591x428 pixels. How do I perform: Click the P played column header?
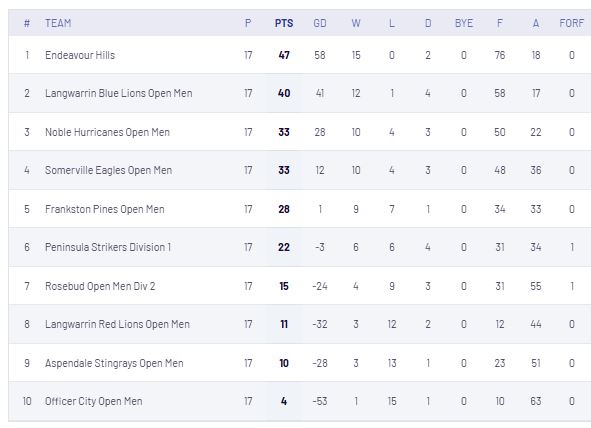point(248,23)
